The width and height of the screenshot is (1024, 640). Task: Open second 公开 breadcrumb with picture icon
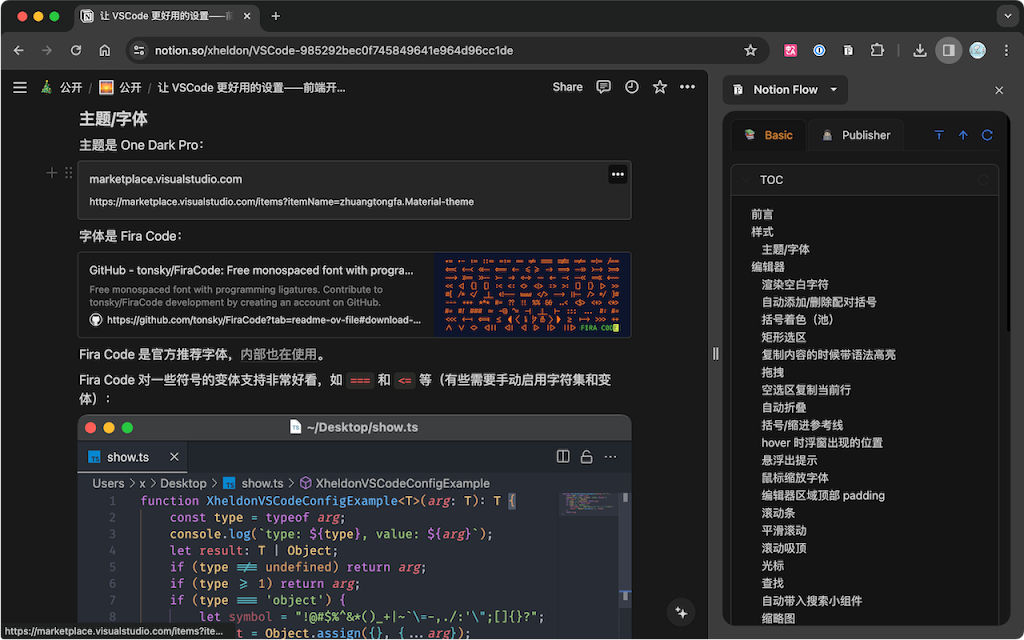(121, 88)
